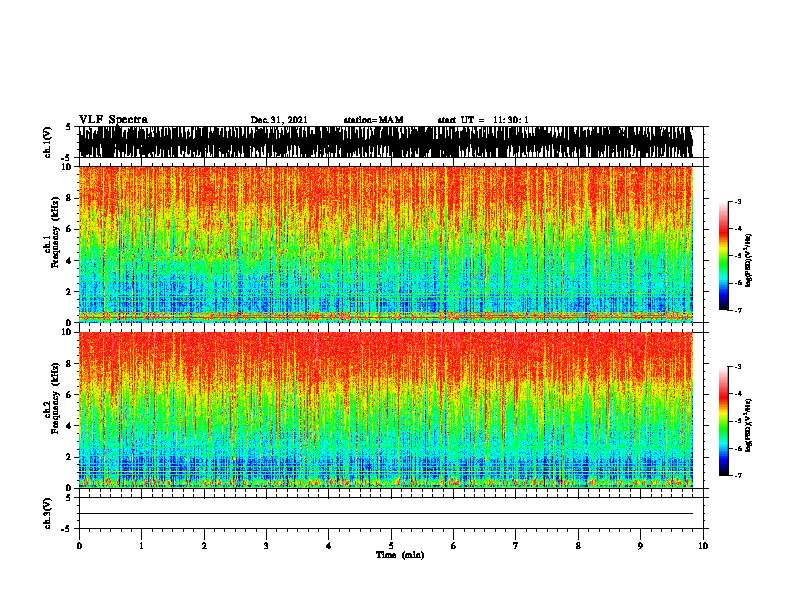Click time axis tick label 0

(x=79, y=546)
